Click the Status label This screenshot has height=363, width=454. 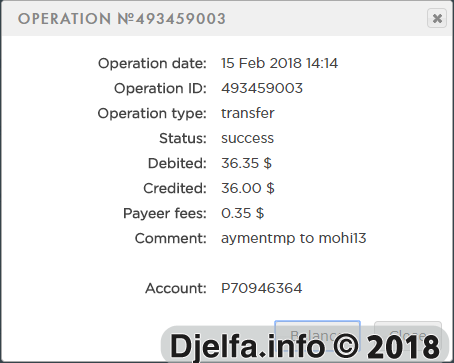(x=183, y=138)
